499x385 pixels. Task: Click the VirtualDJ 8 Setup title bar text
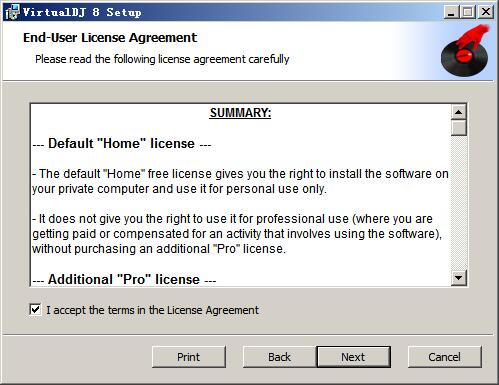click(82, 12)
